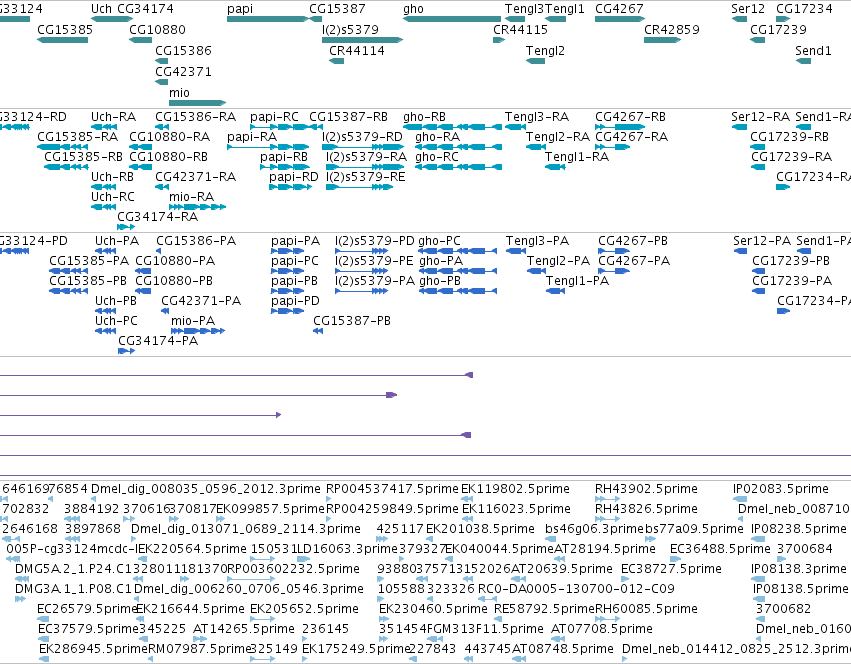
Task: Click the l(2)s5379-PE protein label
Action: point(374,261)
